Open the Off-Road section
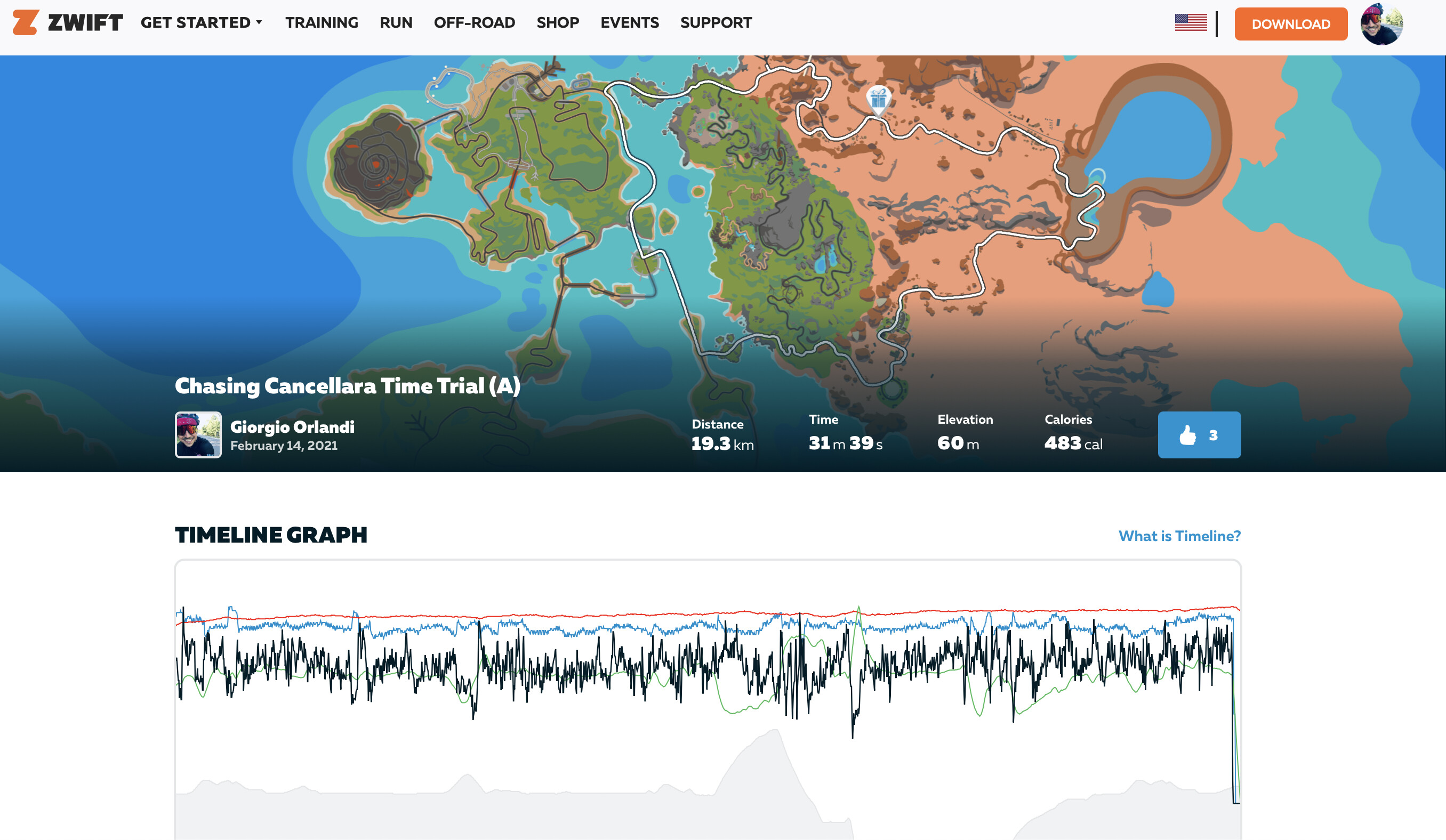Viewport: 1446px width, 840px height. tap(474, 22)
